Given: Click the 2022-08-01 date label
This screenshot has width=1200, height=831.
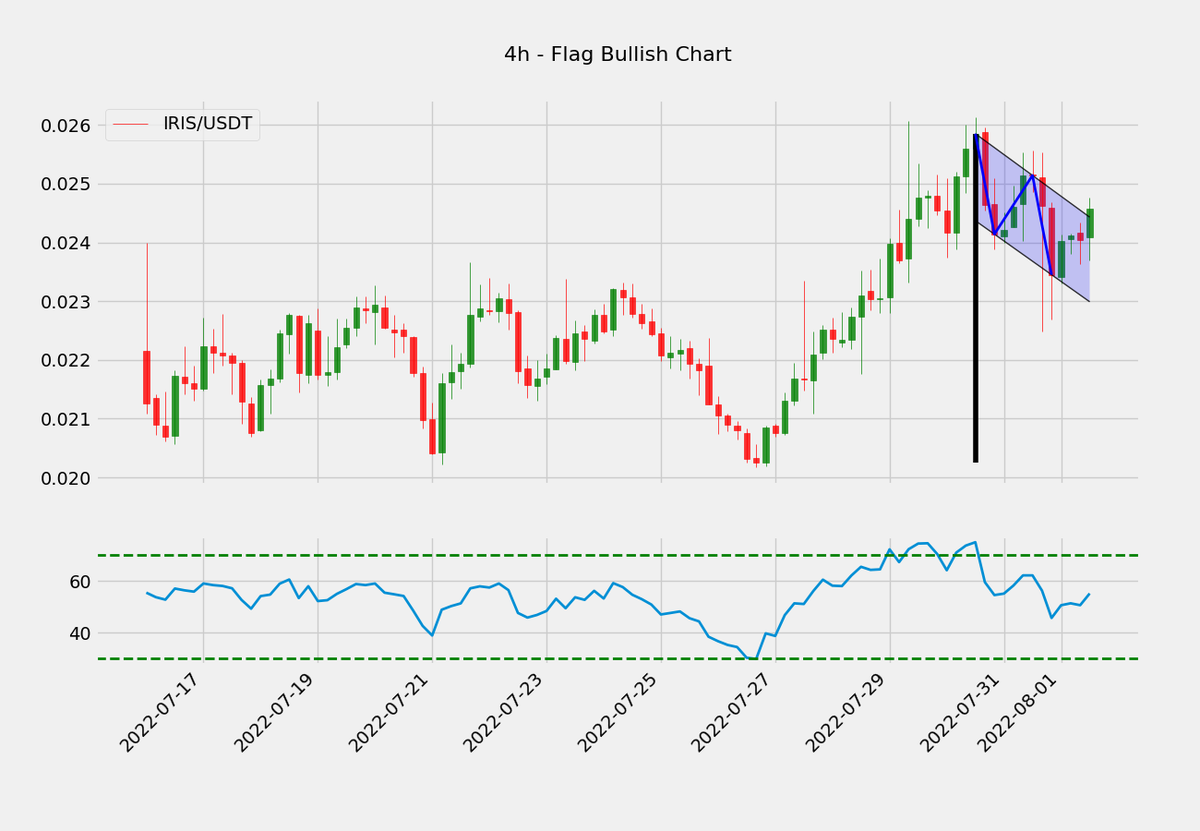Looking at the screenshot, I should tap(1019, 713).
